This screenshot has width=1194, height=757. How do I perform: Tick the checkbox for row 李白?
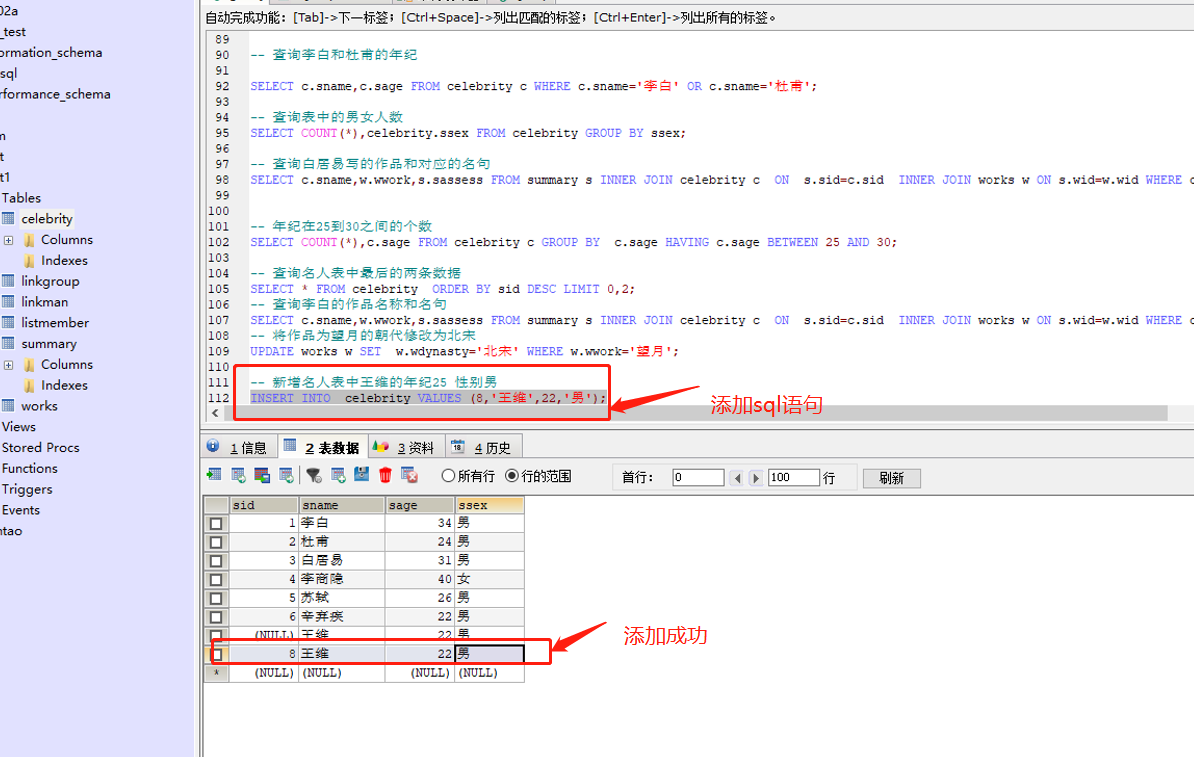[x=216, y=523]
